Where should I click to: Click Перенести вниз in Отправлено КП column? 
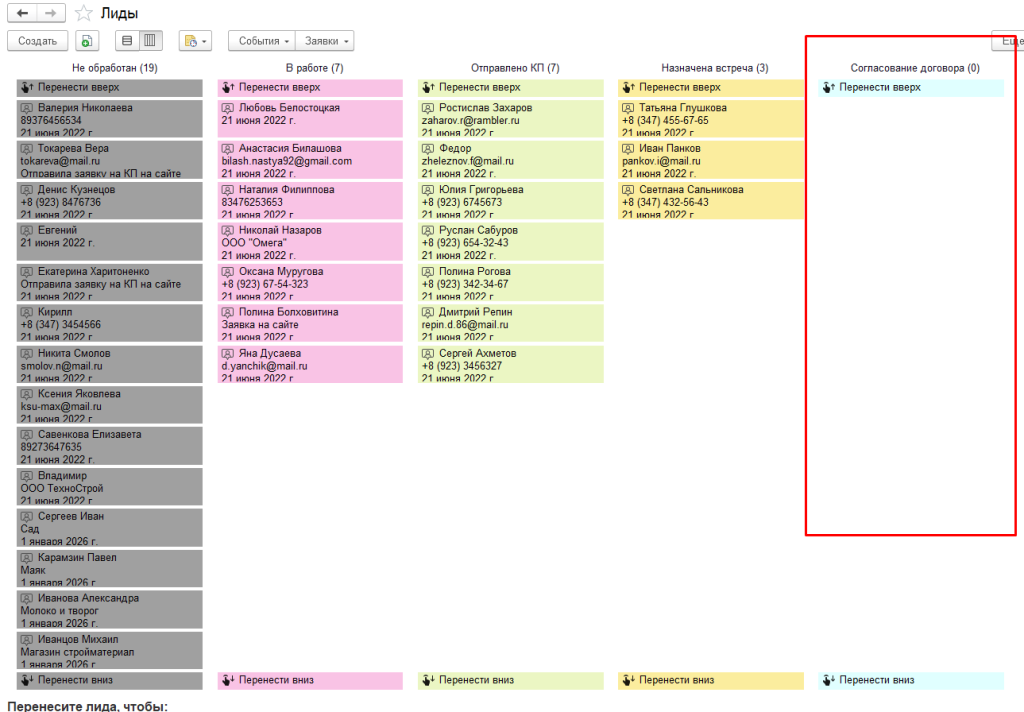(x=511, y=681)
